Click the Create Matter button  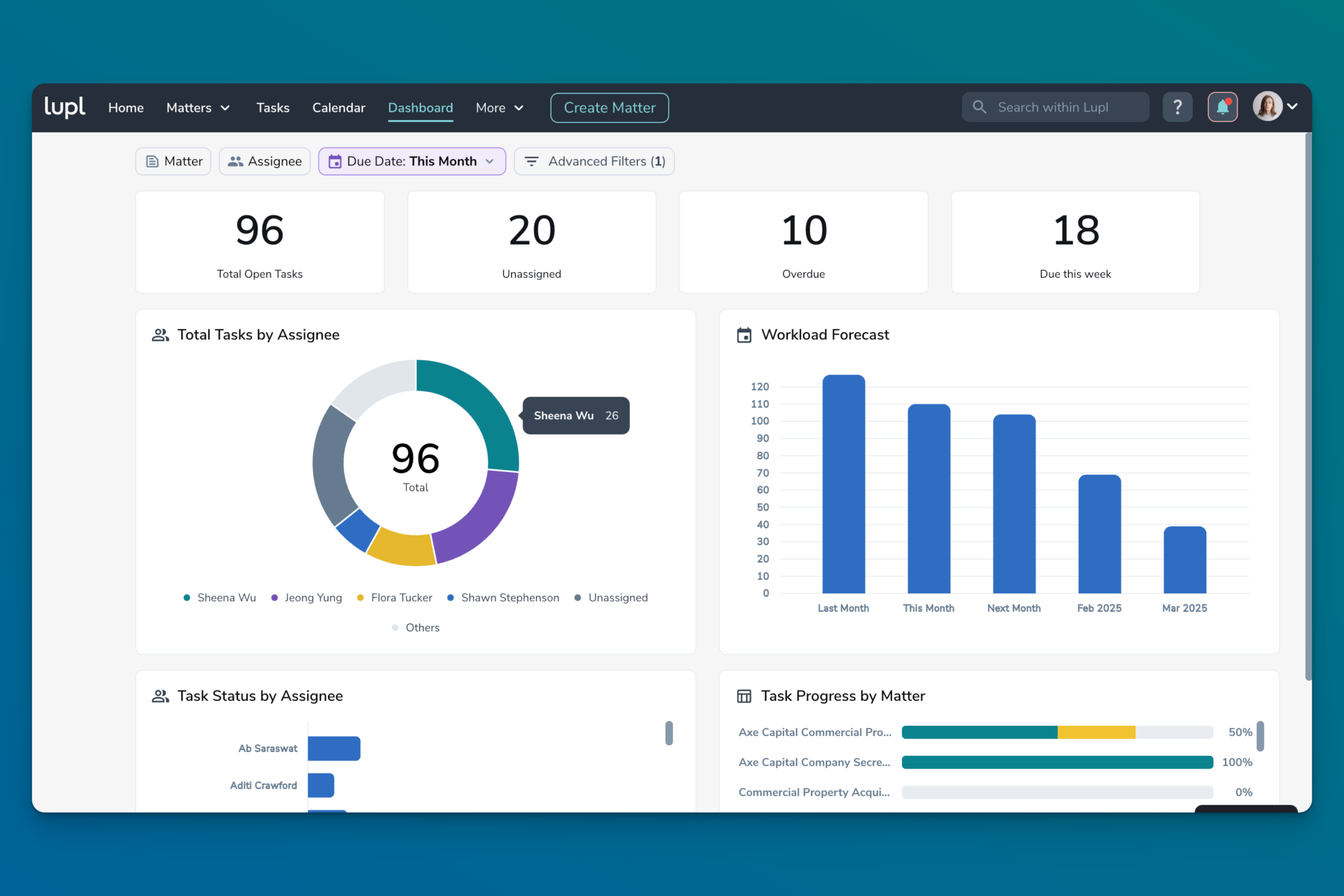click(x=609, y=108)
